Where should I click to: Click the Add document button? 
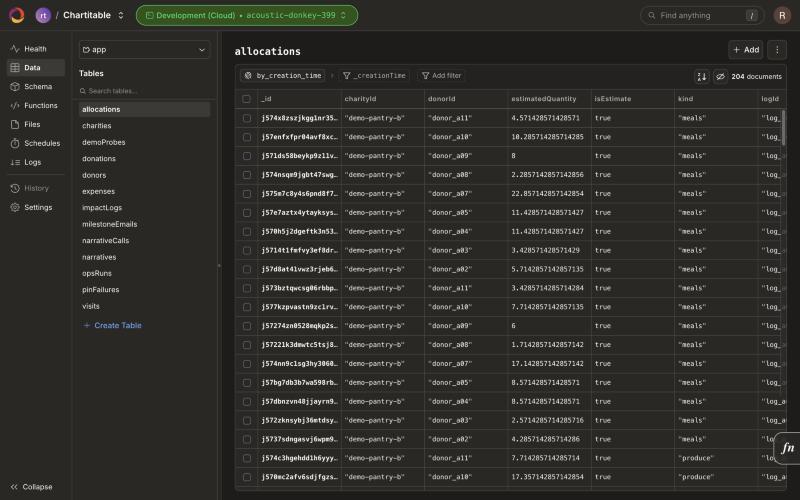click(x=745, y=49)
